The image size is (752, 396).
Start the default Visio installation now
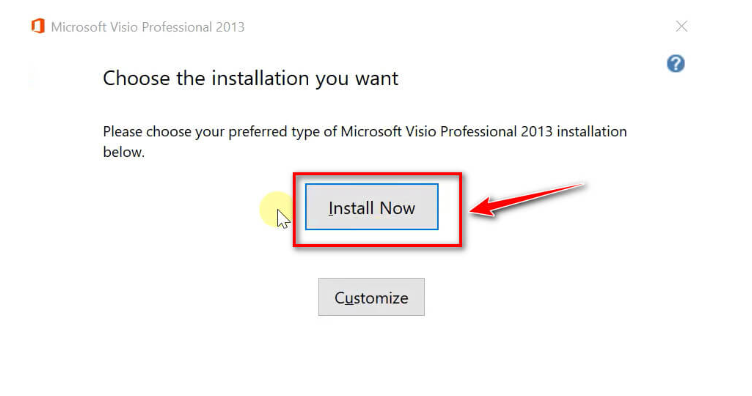(x=372, y=207)
